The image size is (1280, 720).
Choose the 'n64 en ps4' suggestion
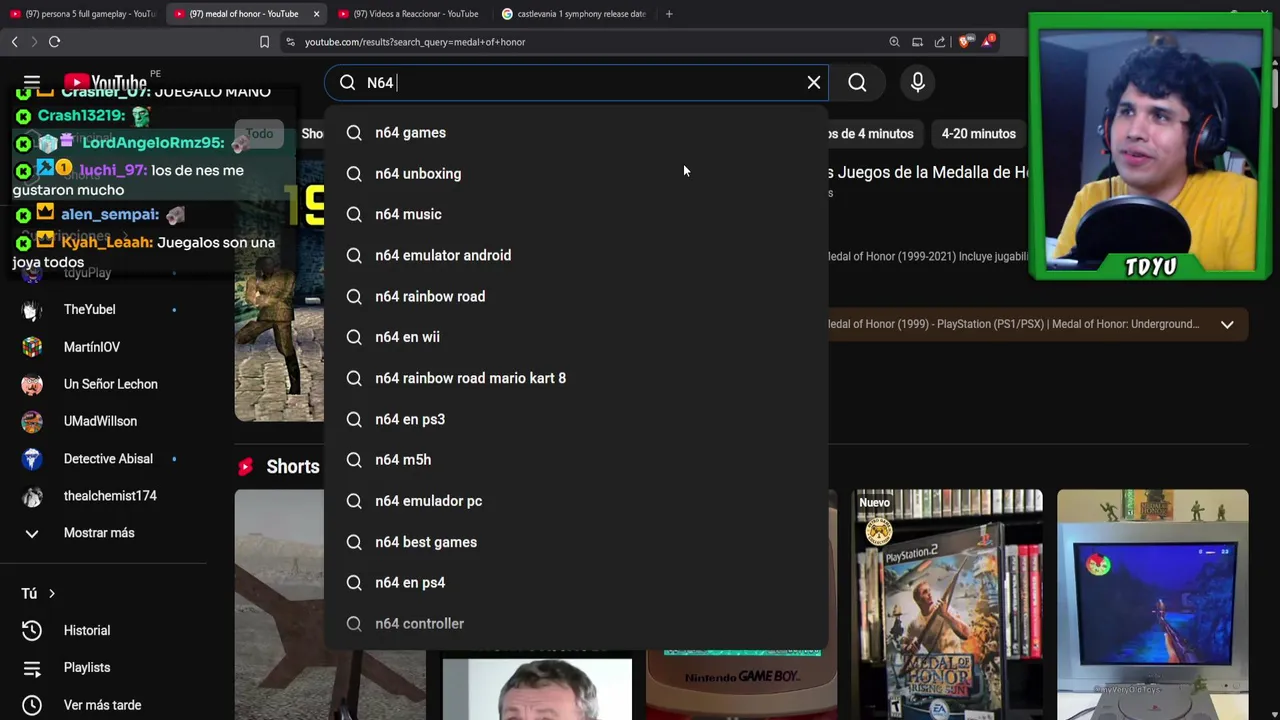point(576,583)
